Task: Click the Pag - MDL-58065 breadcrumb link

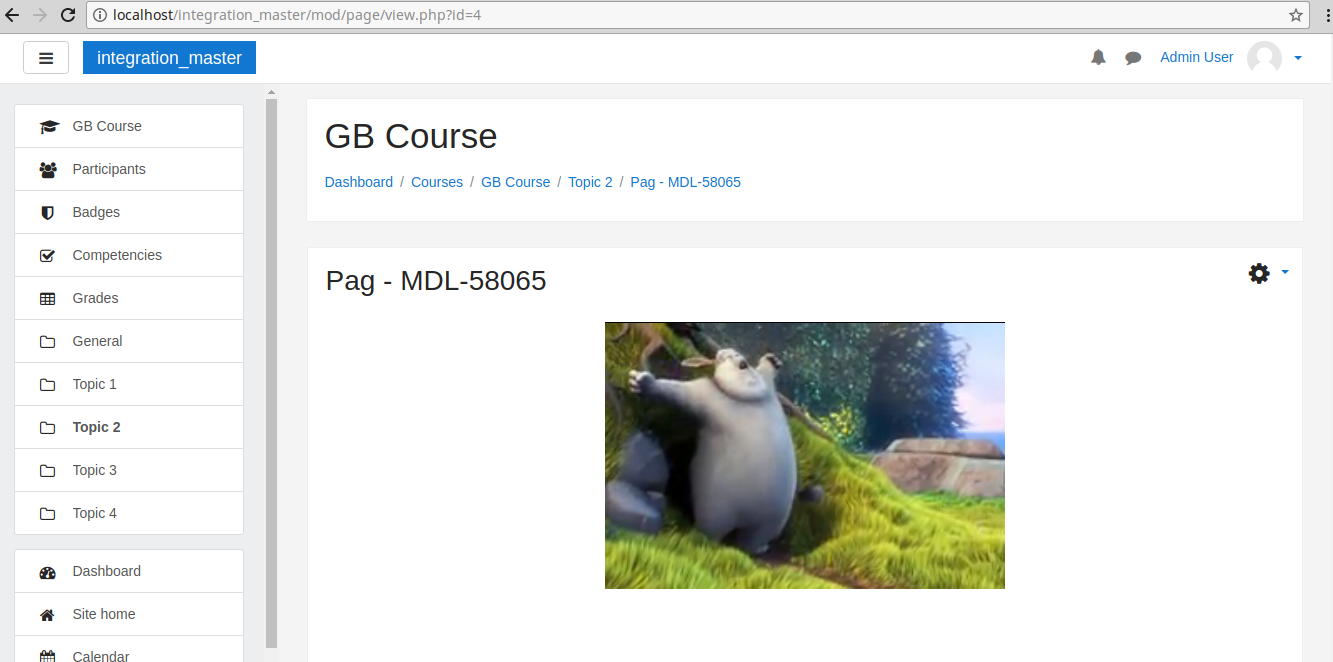Action: [685, 182]
